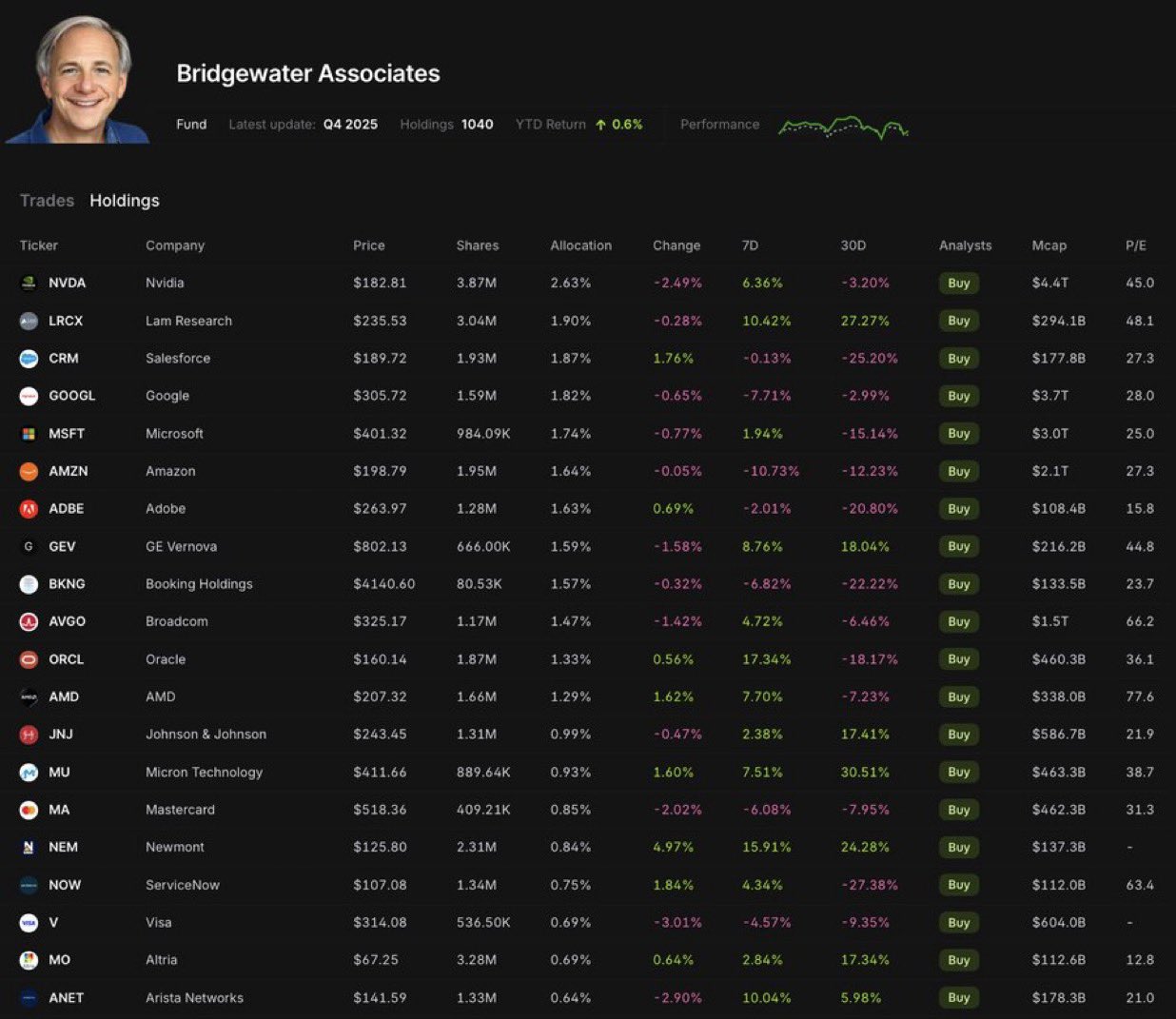Click the Google logo icon beside GOOGL

[x=29, y=396]
